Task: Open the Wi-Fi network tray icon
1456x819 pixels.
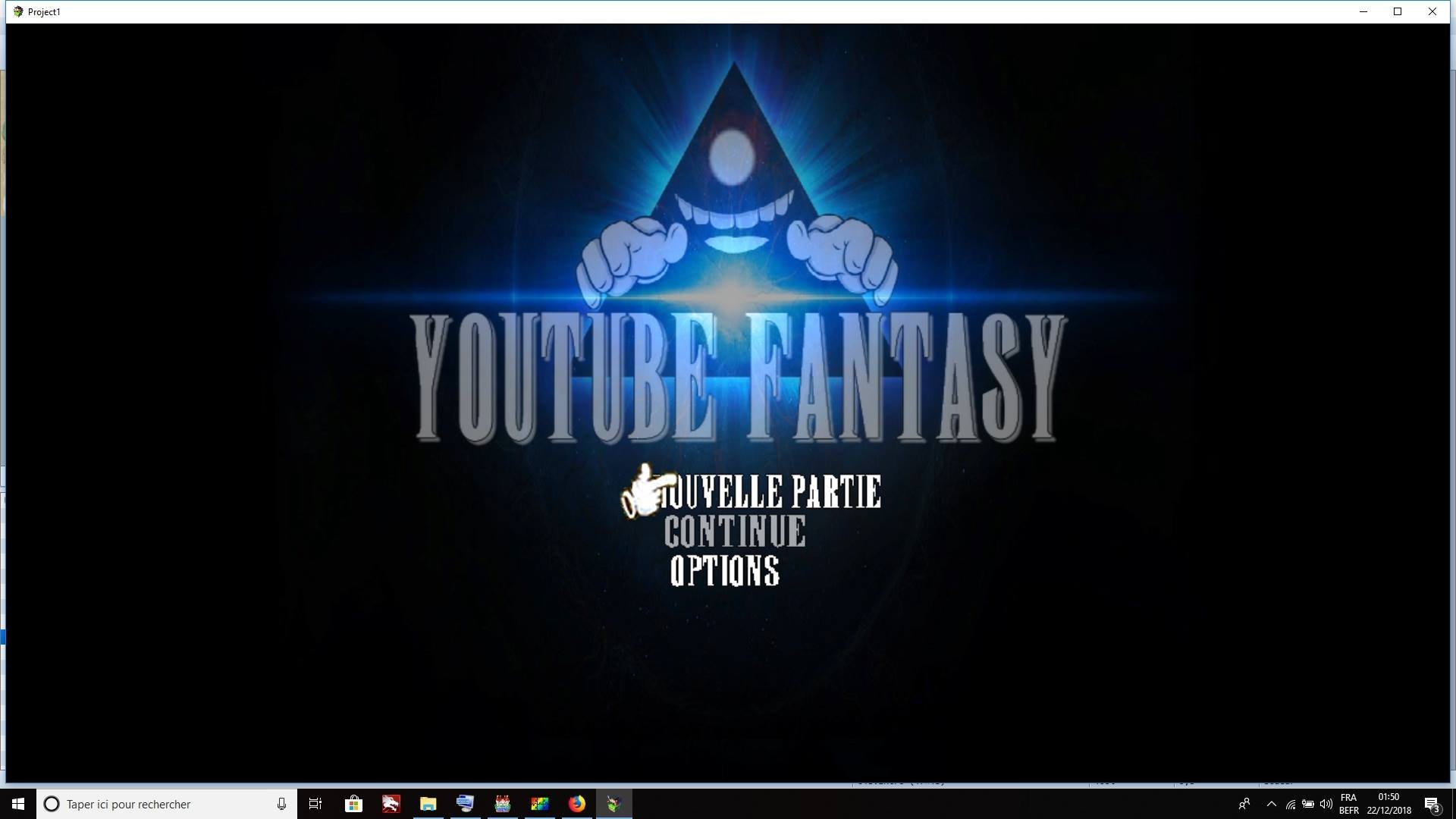Action: [x=1290, y=804]
